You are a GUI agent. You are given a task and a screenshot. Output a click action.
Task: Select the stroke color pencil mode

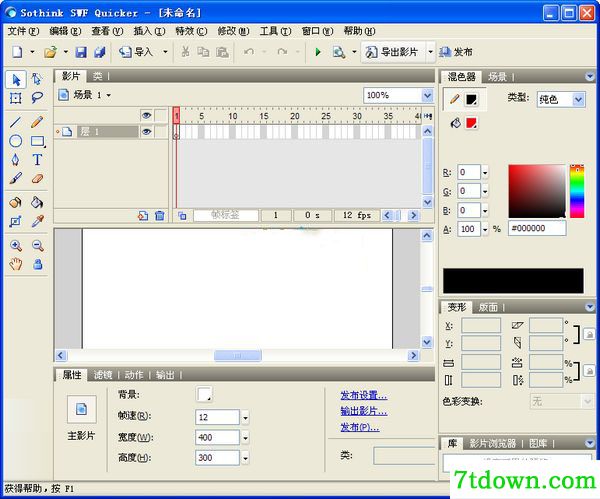[454, 99]
